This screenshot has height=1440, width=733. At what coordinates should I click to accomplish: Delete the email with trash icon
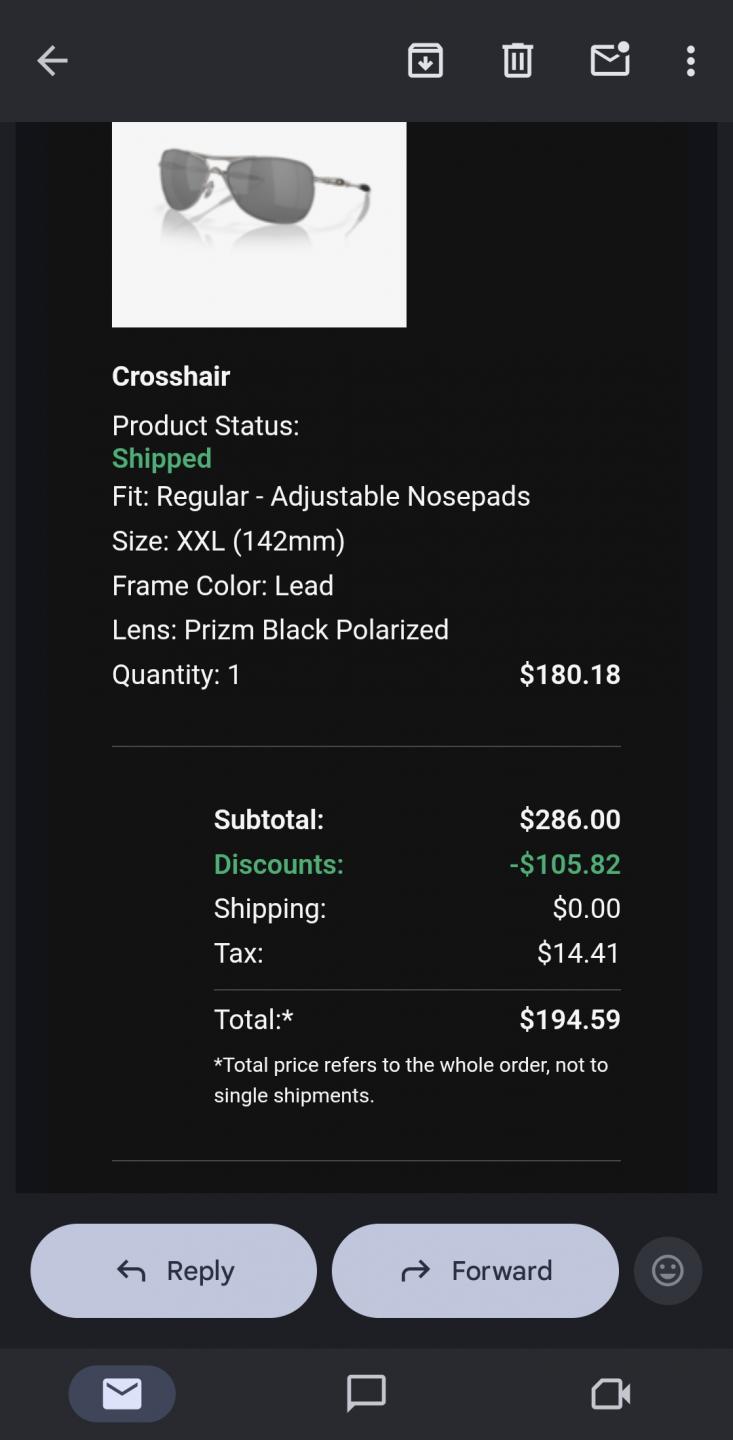pos(517,61)
